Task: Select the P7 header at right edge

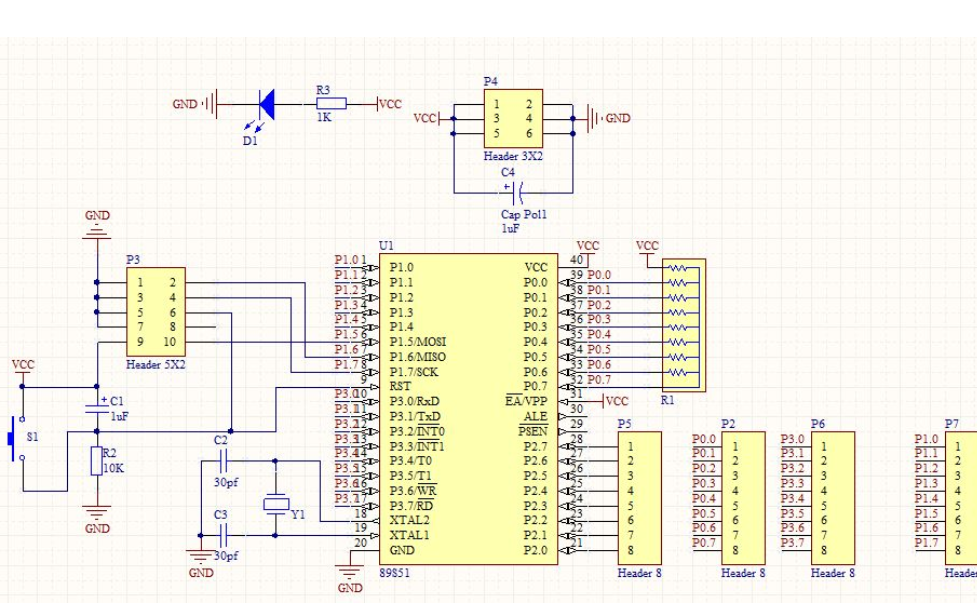Action: [962, 496]
